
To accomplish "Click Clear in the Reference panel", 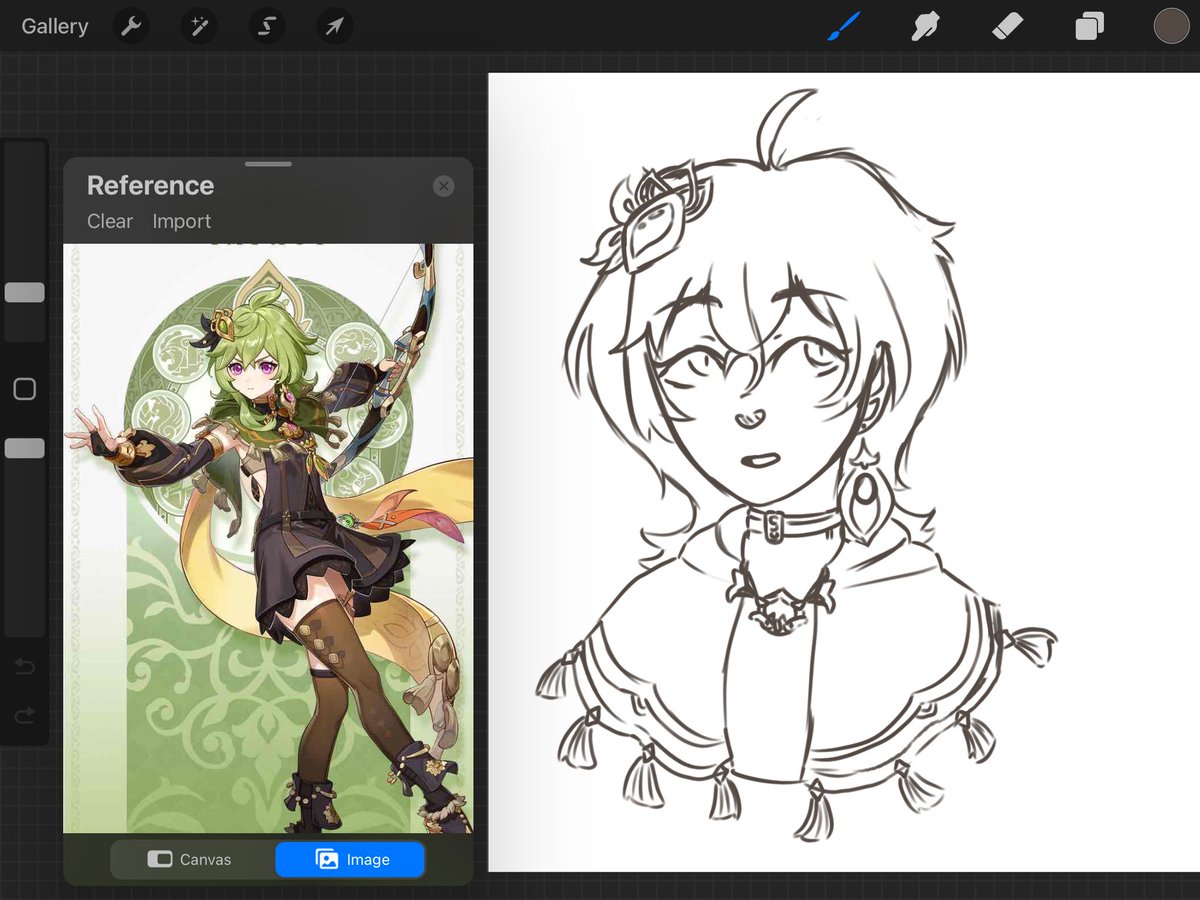I will (110, 221).
